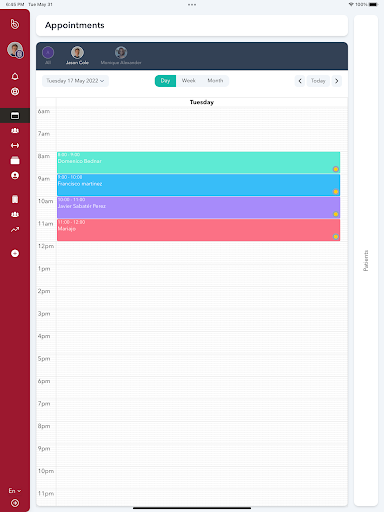The width and height of the screenshot is (384, 512).
Task: Click status dot on Domenico Bednar appointment
Action: (336, 169)
